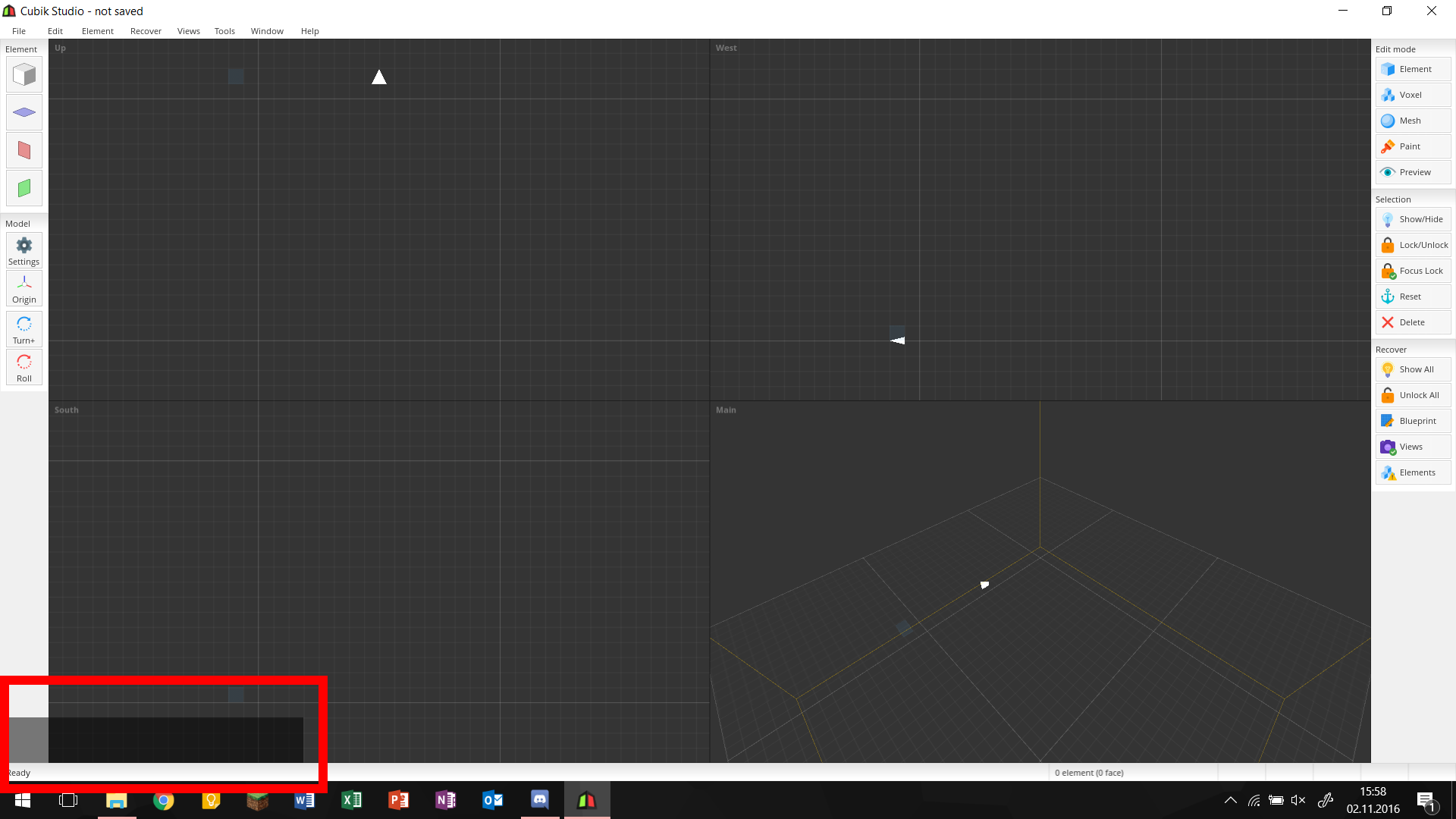Click the white marker in Main 3D view
This screenshot has width=1456, height=819.
click(x=984, y=585)
